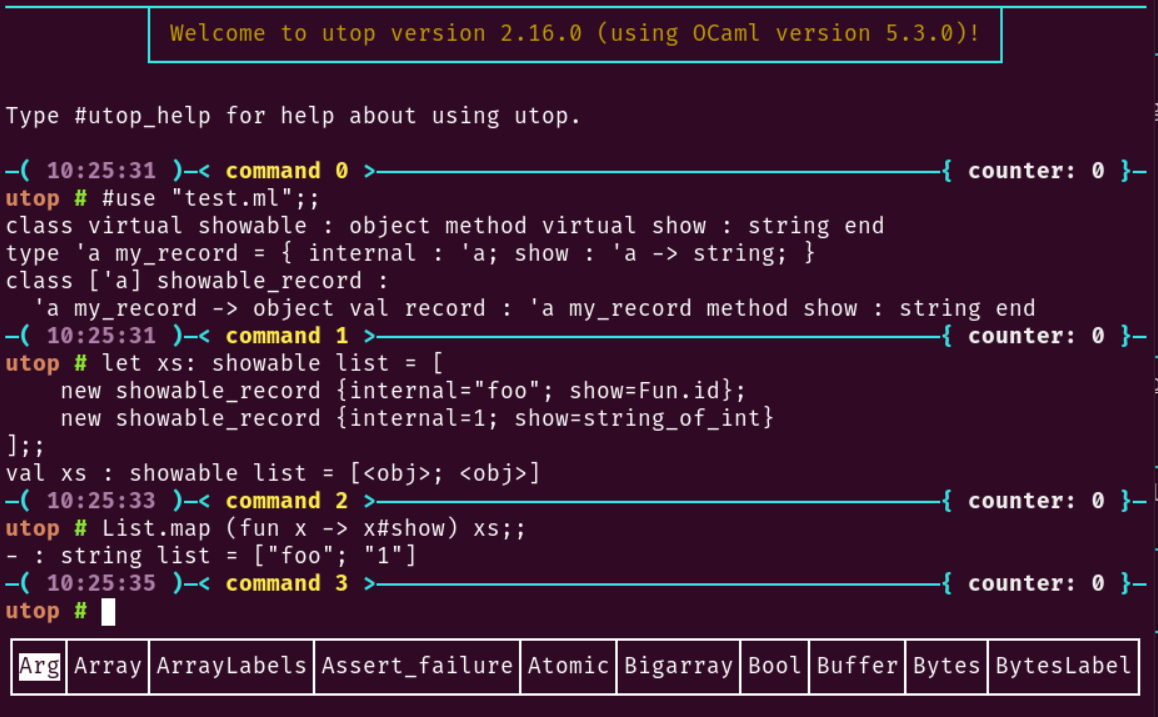Click the "command 2" header label

[x=286, y=501]
